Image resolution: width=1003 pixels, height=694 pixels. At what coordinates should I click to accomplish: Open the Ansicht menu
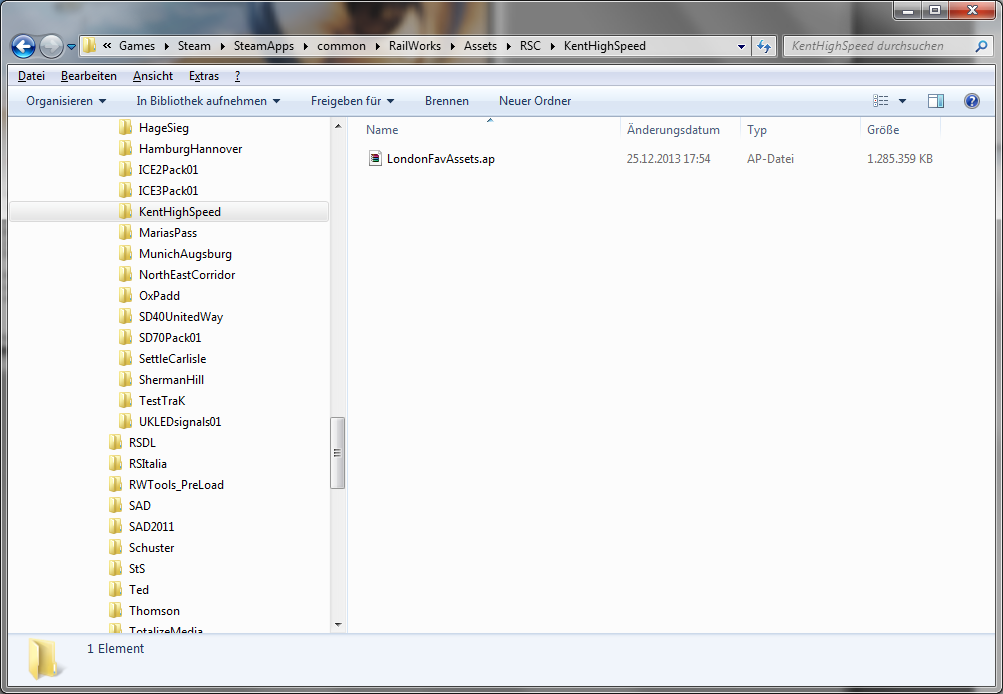click(153, 75)
